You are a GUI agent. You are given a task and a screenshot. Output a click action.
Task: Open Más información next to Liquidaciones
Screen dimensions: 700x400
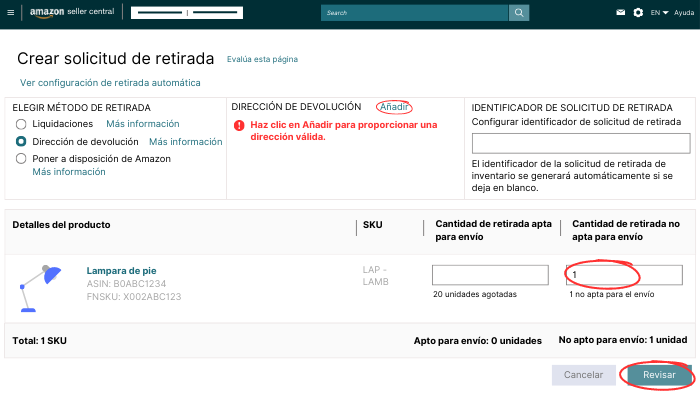143,124
